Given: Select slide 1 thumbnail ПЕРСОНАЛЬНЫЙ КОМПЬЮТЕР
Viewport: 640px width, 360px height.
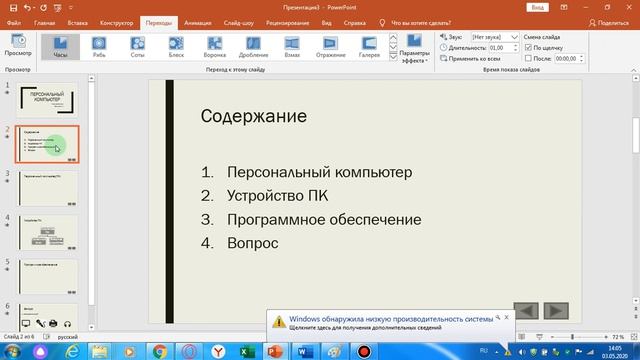Looking at the screenshot, I should pyautogui.click(x=47, y=100).
